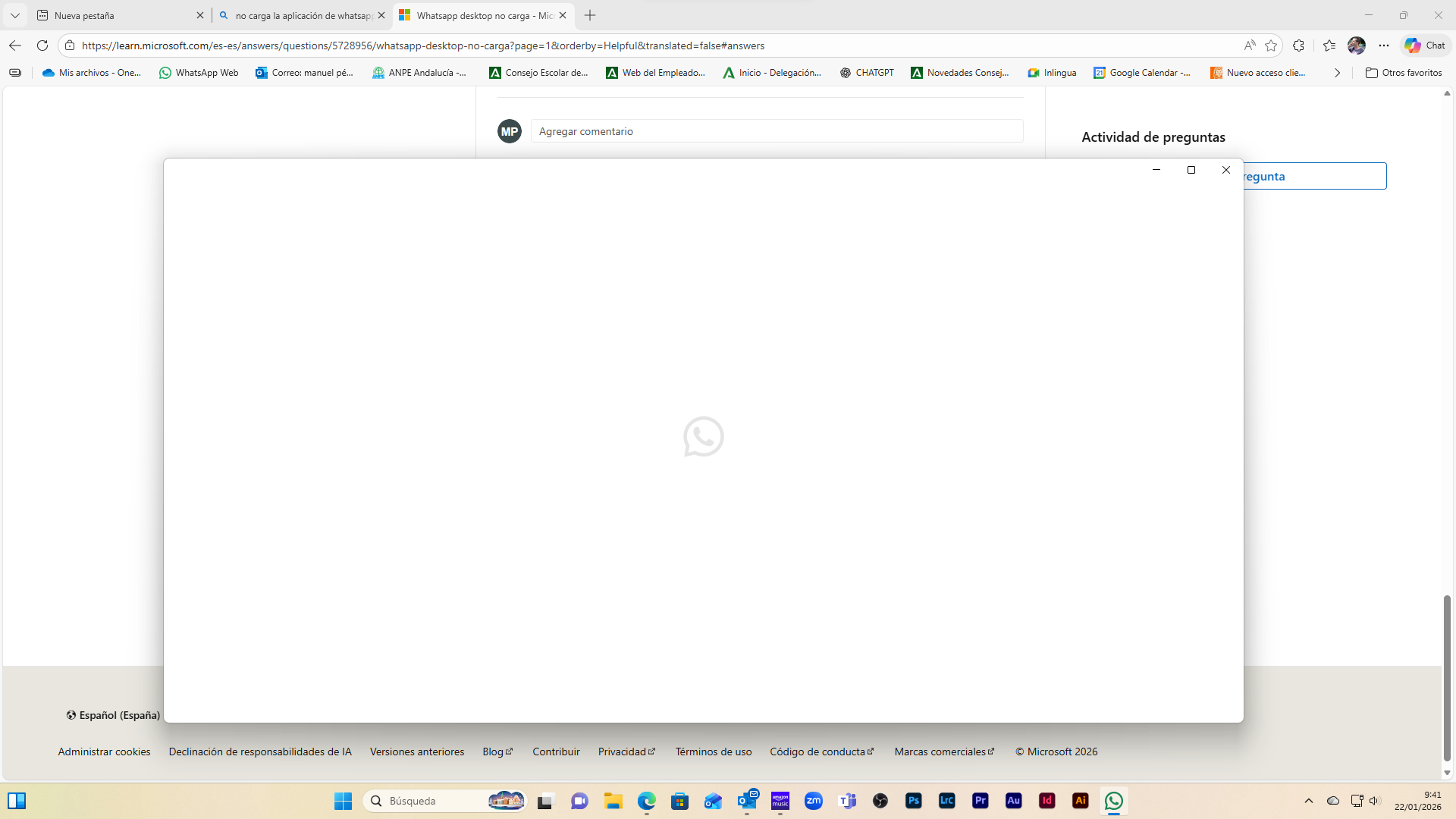Open Photoshop from the taskbar
1456x819 pixels.
click(x=913, y=801)
